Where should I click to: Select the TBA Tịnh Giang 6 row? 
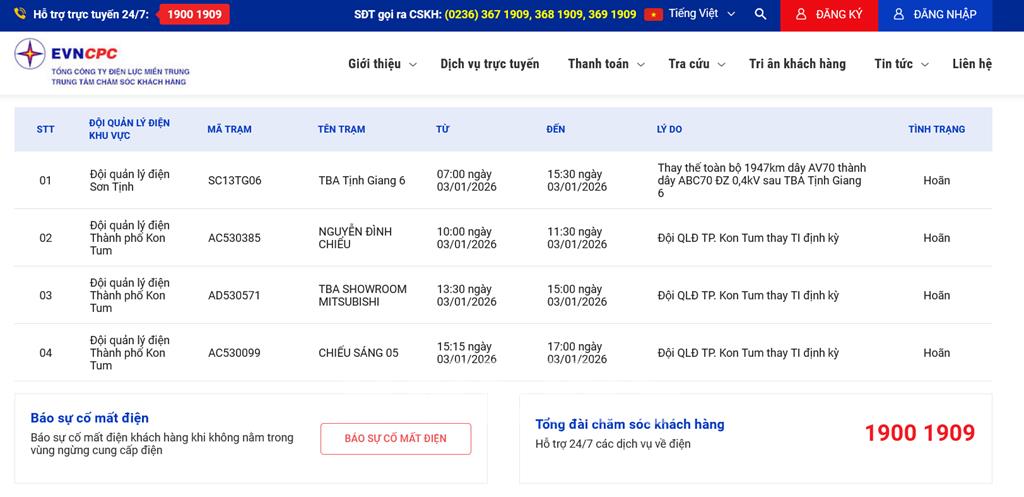point(361,181)
